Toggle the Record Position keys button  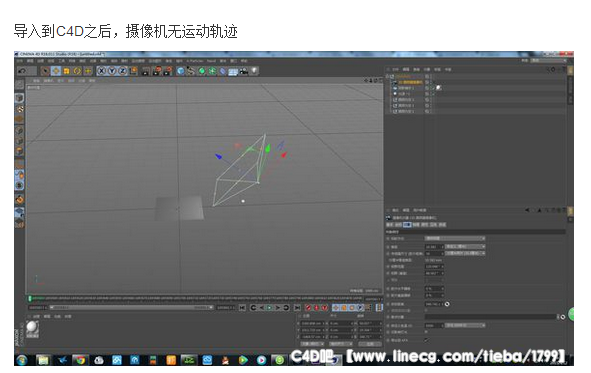coord(336,308)
